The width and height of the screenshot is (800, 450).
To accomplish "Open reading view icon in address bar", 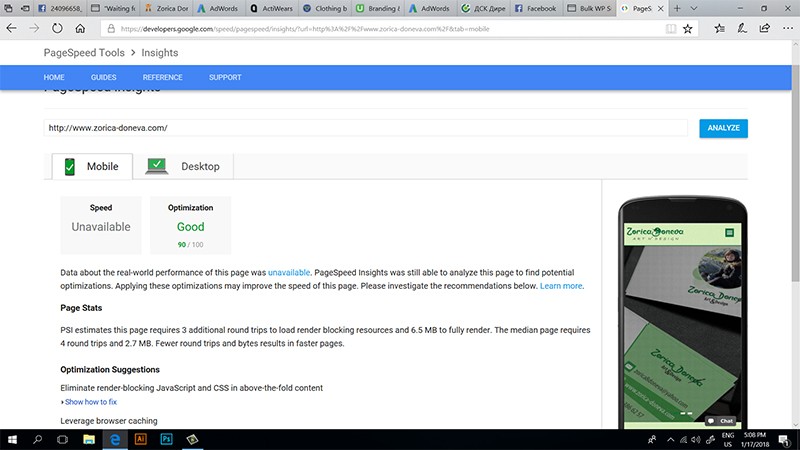I will 670,29.
